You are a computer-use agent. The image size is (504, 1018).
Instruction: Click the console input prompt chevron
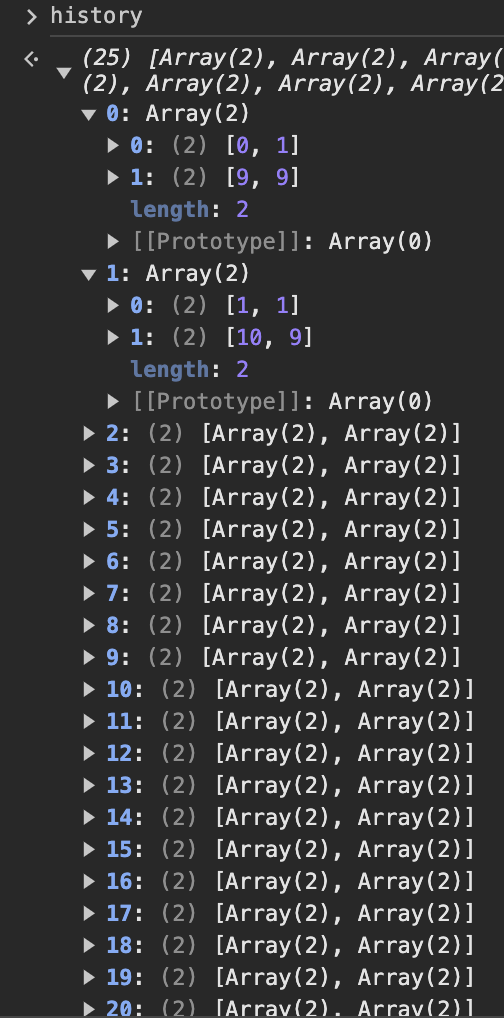[31, 17]
